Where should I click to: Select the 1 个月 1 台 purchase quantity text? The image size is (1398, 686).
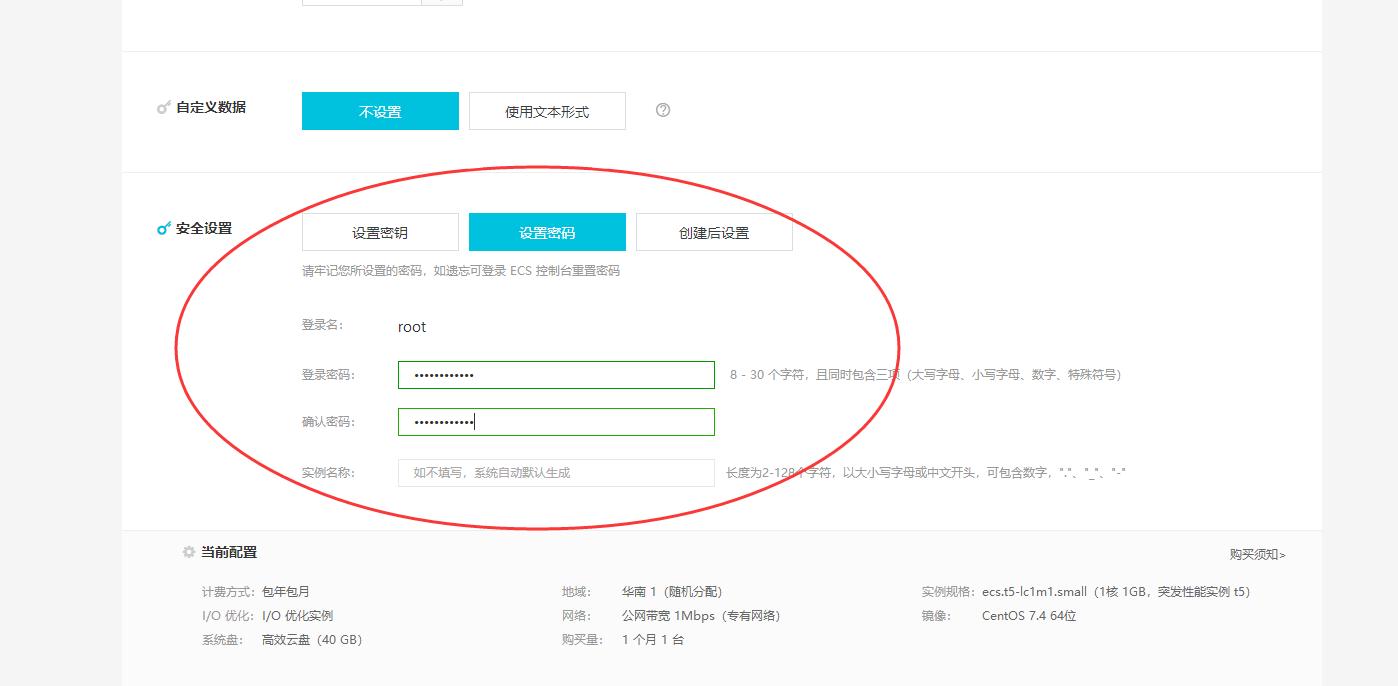coord(653,640)
